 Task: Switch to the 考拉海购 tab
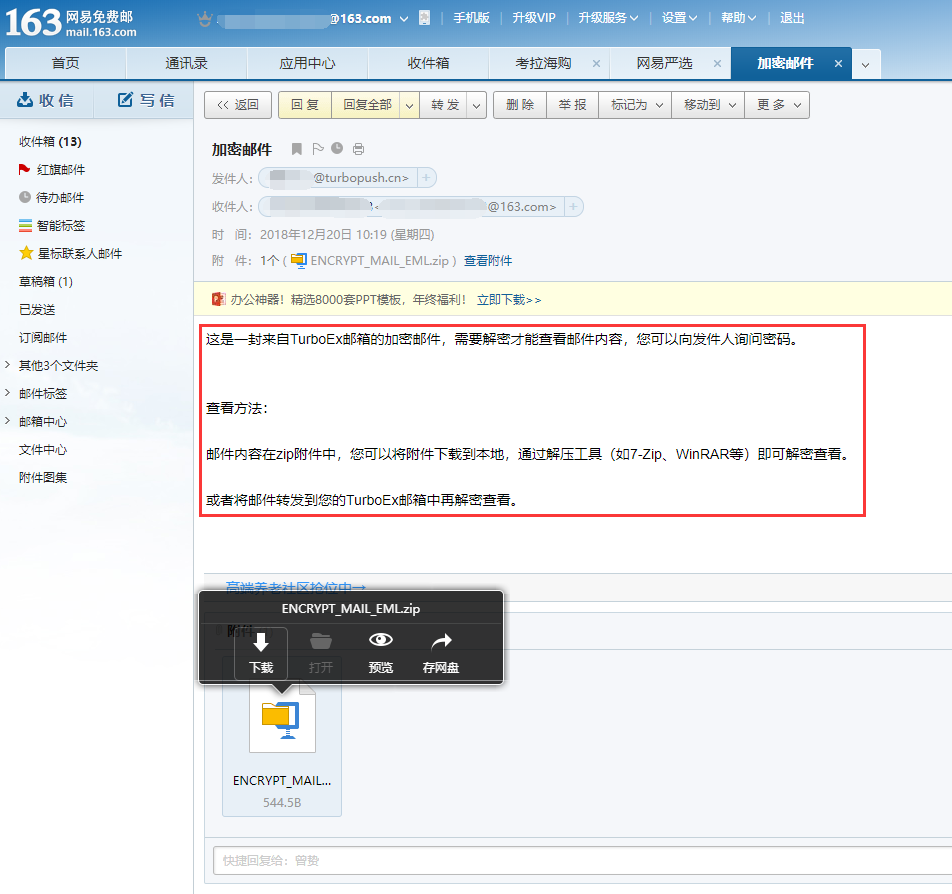pos(542,63)
